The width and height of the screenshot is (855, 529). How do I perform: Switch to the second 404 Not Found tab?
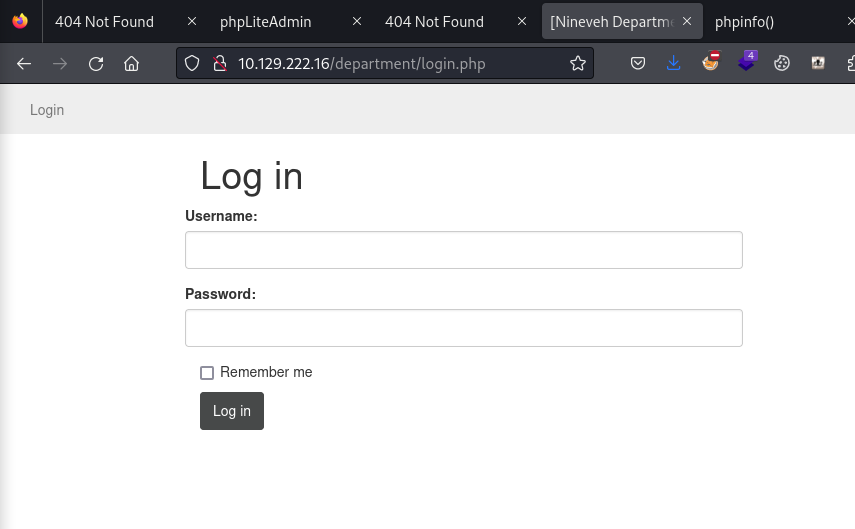point(435,22)
